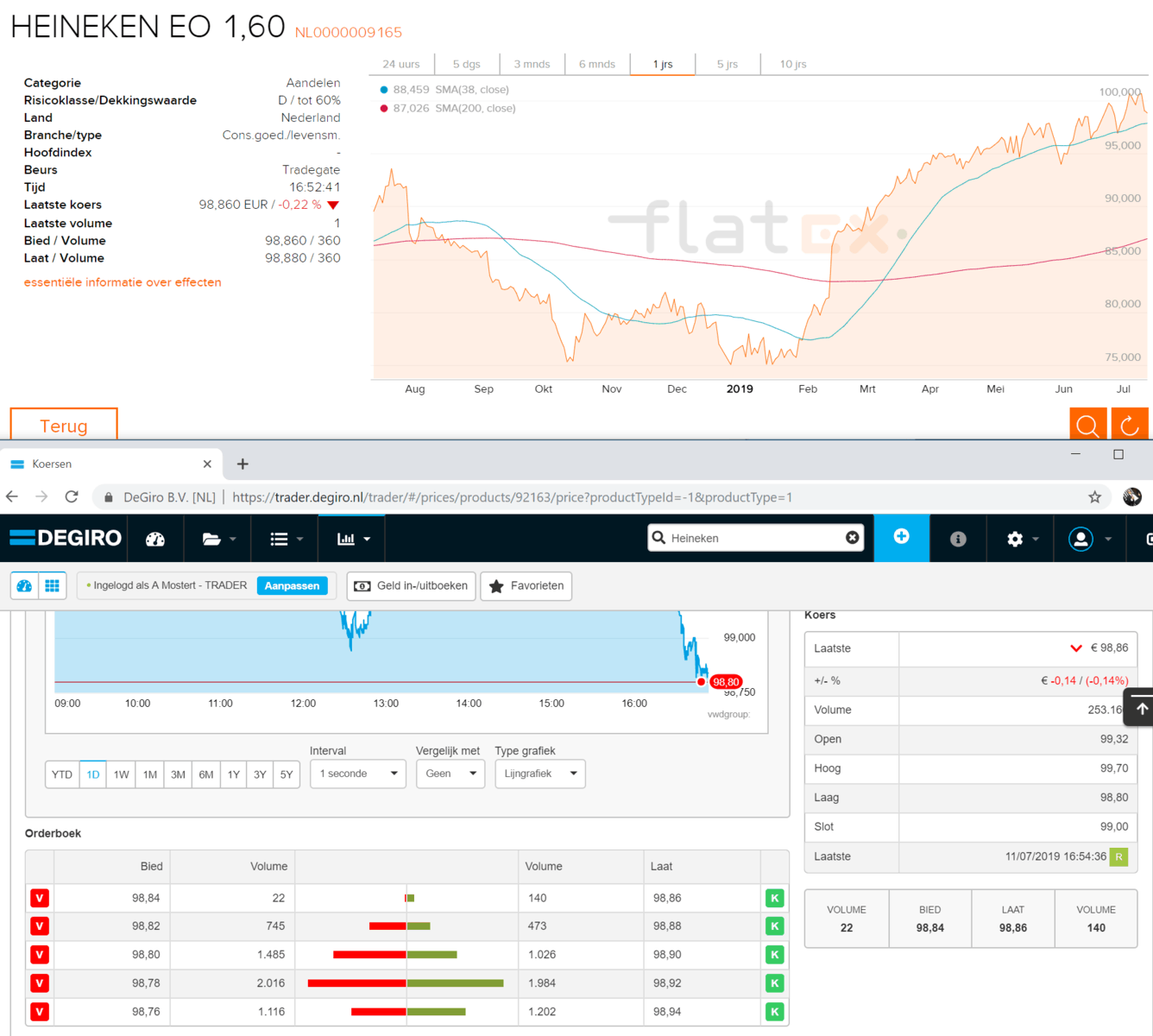Switch to dashboard view toggle
This screenshot has height=1036, width=1153.
(x=25, y=586)
